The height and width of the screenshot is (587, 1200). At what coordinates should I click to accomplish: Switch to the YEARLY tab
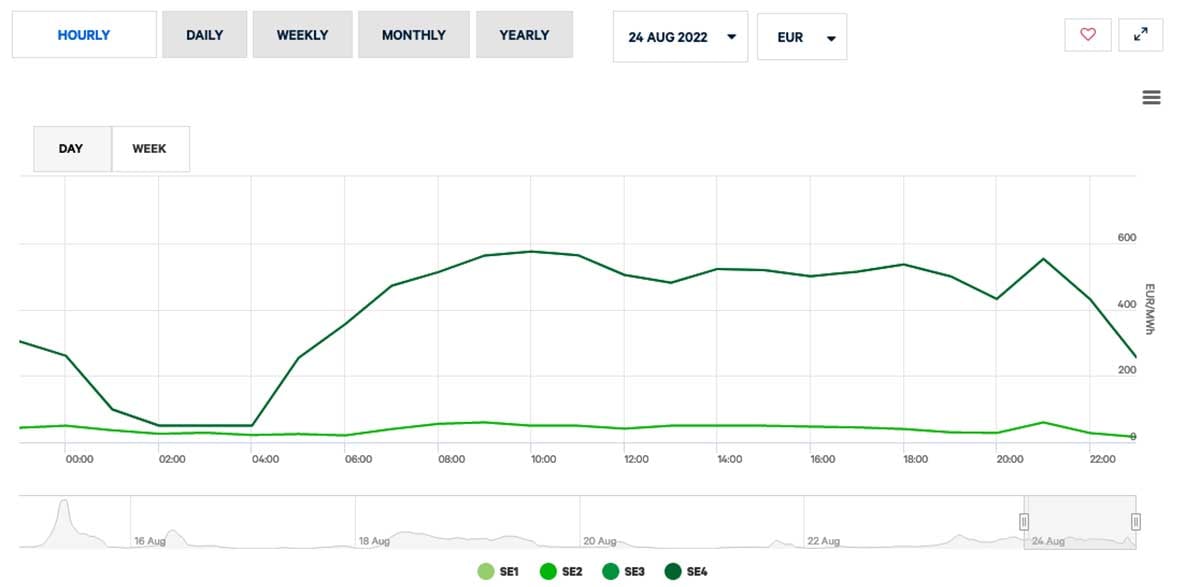(x=524, y=35)
